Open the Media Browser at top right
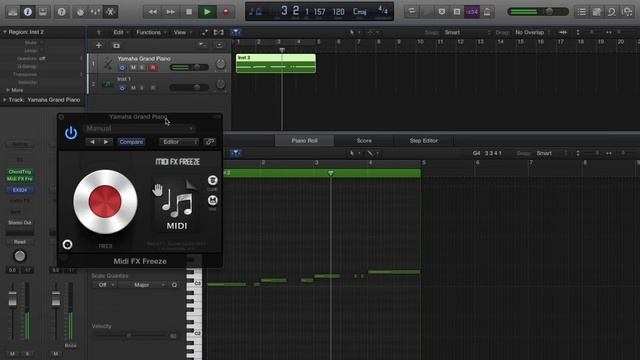 [627, 12]
